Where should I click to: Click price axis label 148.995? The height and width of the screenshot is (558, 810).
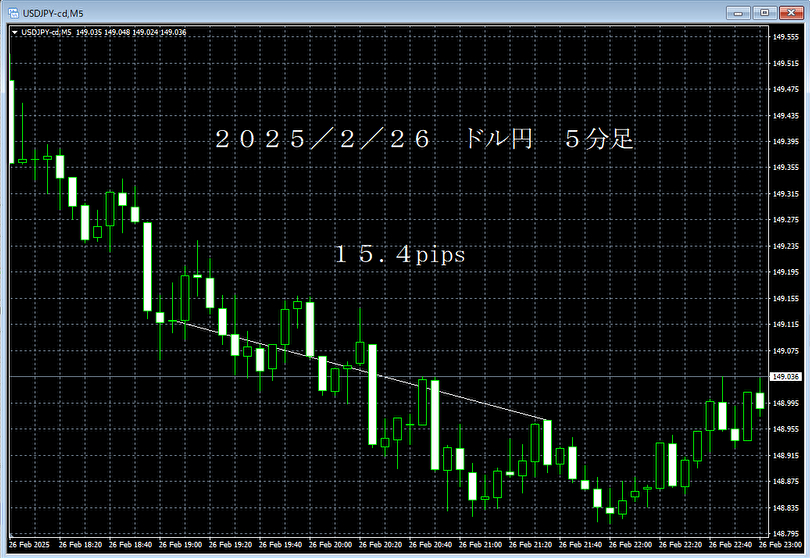click(x=786, y=403)
